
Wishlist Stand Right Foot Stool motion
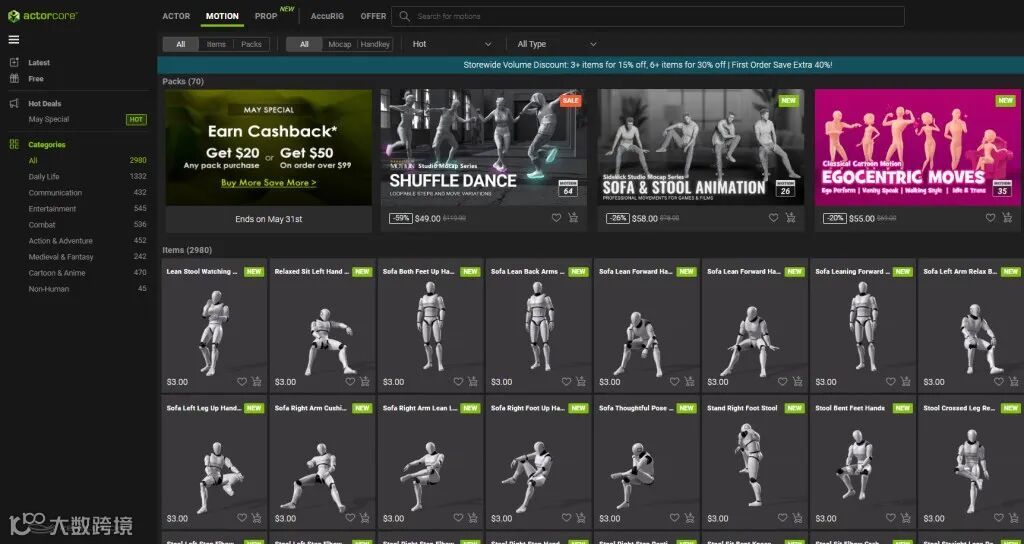[782, 518]
